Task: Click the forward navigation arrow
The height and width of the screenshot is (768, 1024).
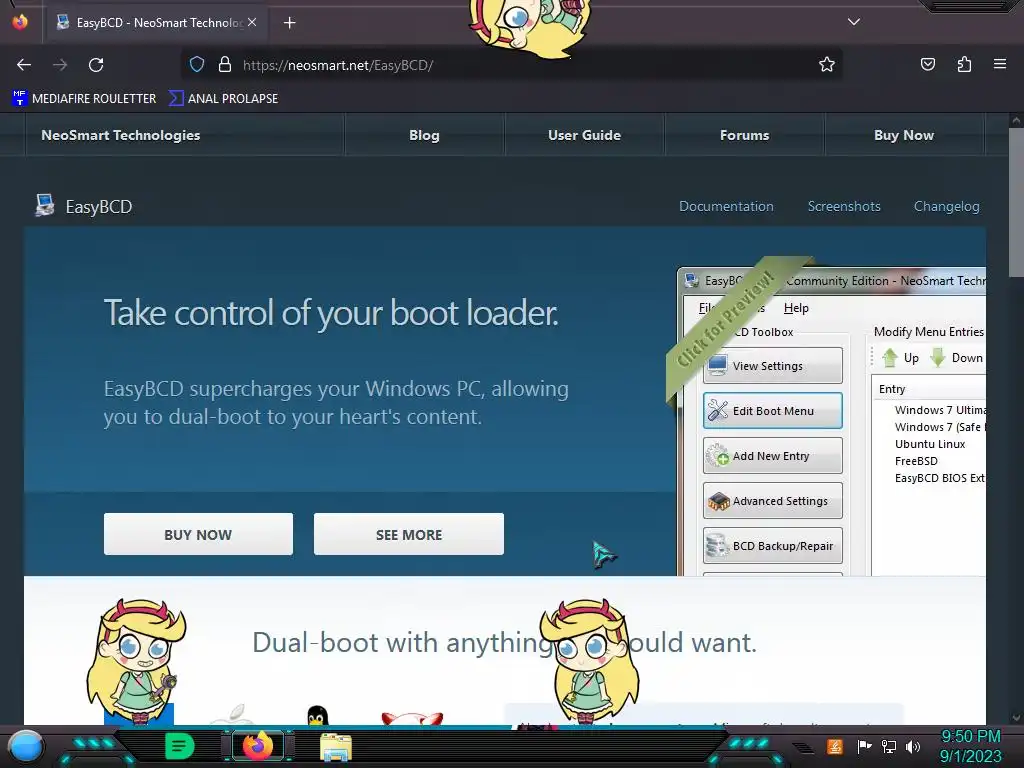Action: [x=60, y=65]
